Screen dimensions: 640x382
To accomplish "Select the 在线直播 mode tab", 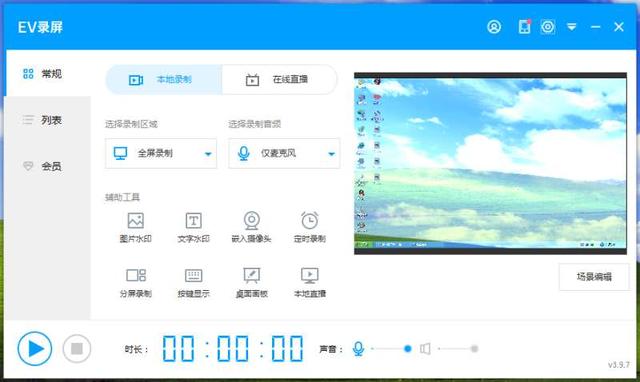I will coord(280,80).
